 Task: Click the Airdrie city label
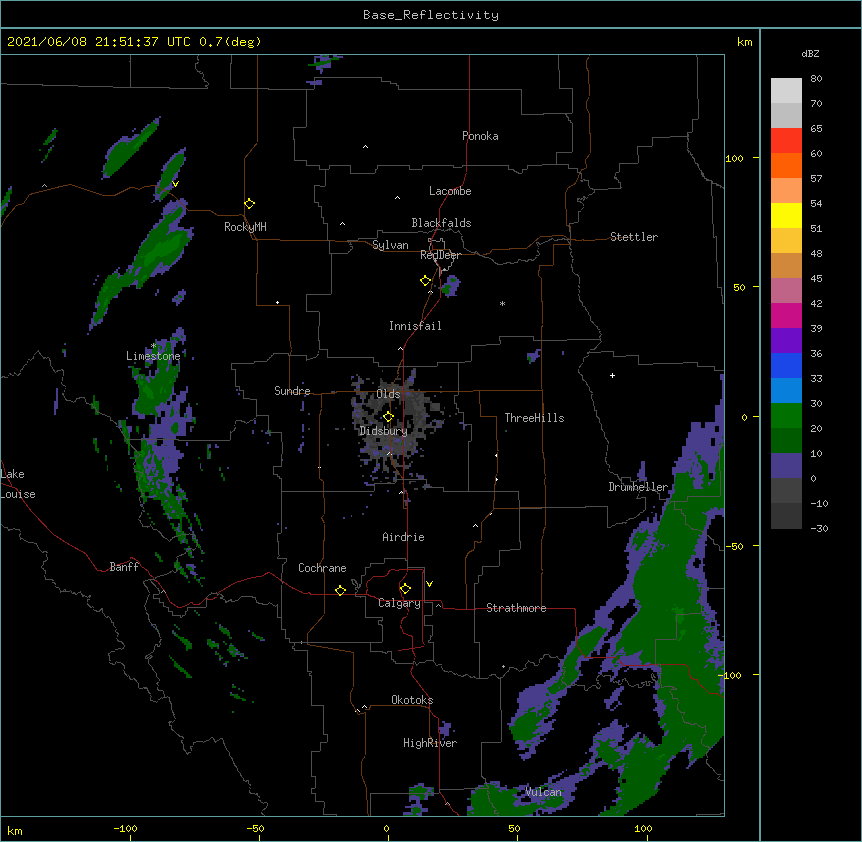point(404,537)
